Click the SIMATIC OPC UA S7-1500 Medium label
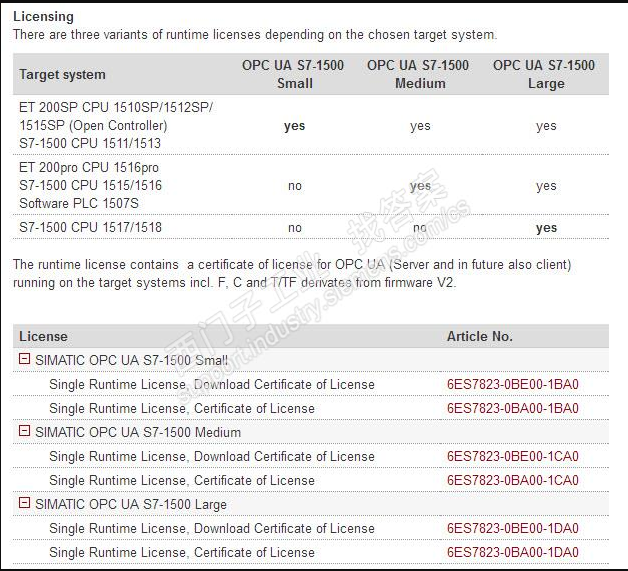Viewport: 628px width, 571px height. coord(138,432)
